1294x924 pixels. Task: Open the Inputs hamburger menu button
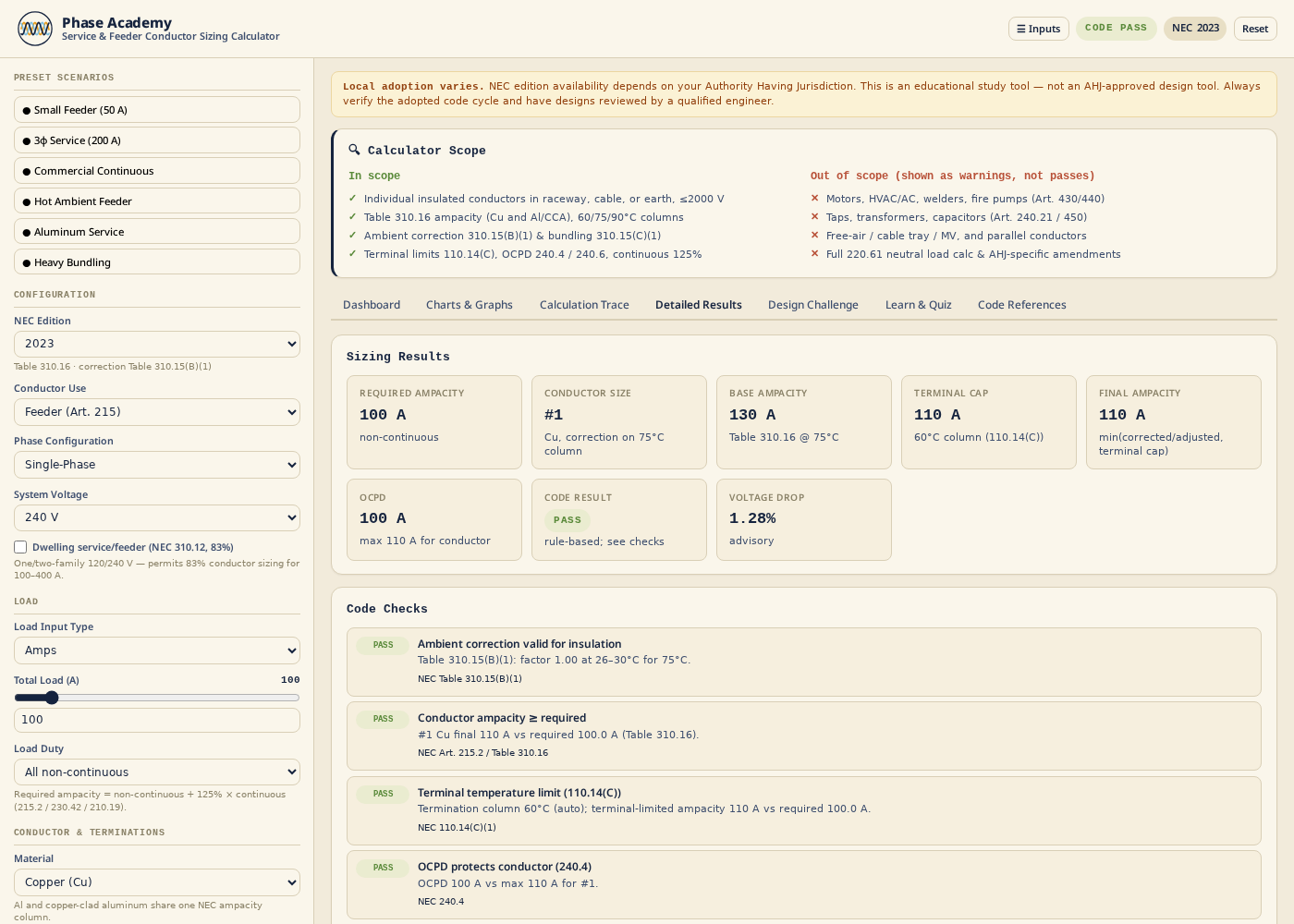tap(1039, 29)
